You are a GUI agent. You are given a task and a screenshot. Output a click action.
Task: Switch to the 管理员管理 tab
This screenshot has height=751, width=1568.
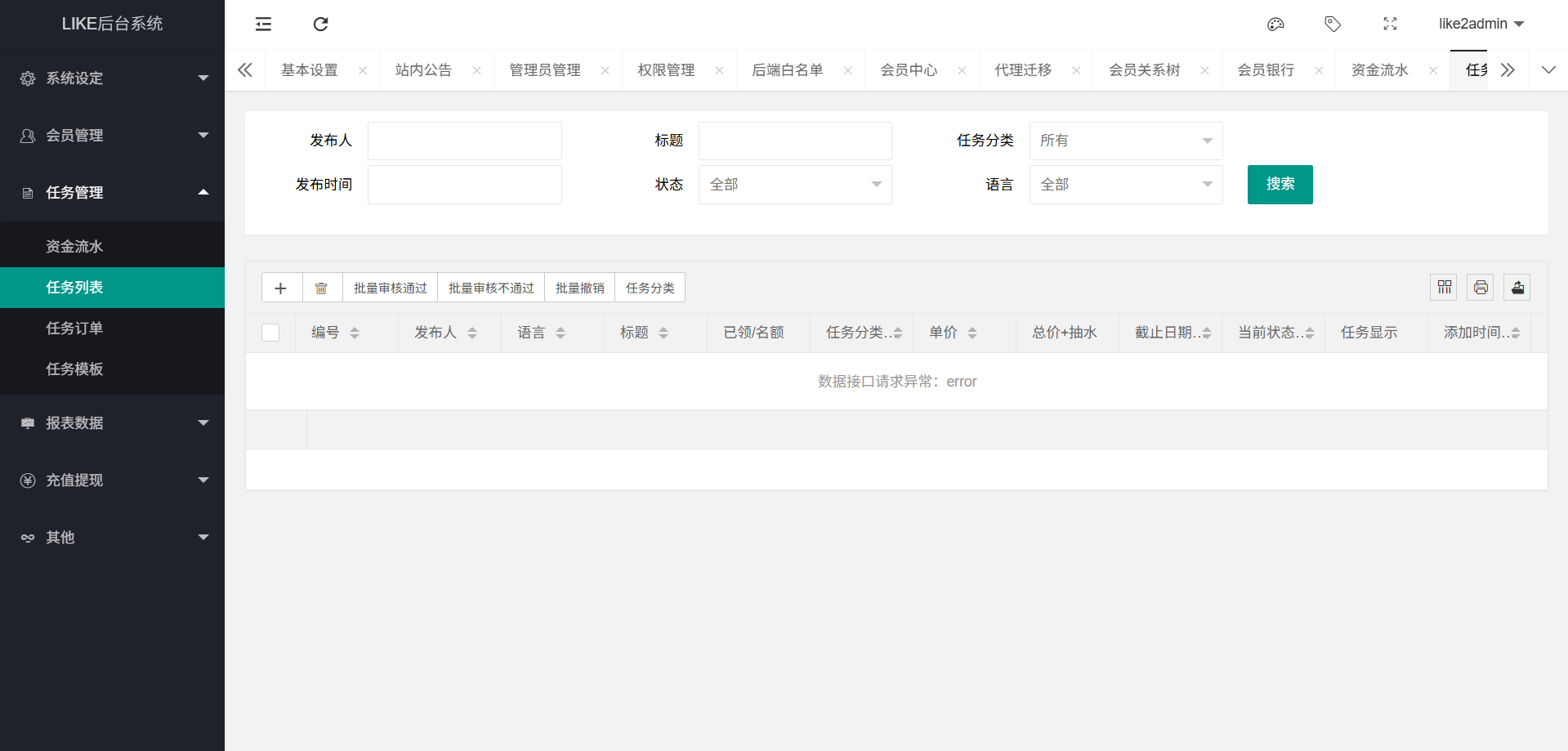tap(545, 70)
